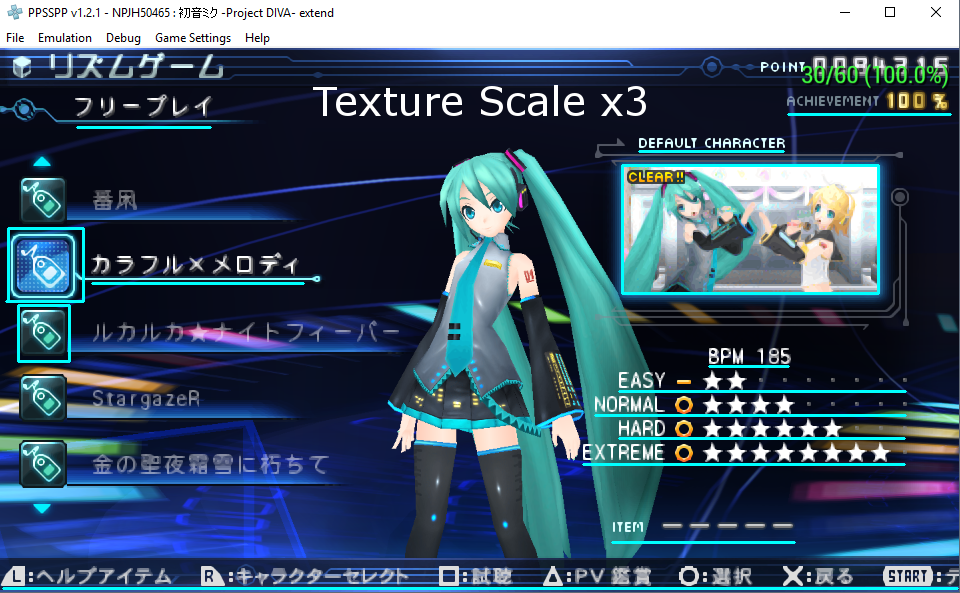The image size is (960, 593).
Task: Click the カラフル×メロディ song title
Action: click(x=194, y=265)
